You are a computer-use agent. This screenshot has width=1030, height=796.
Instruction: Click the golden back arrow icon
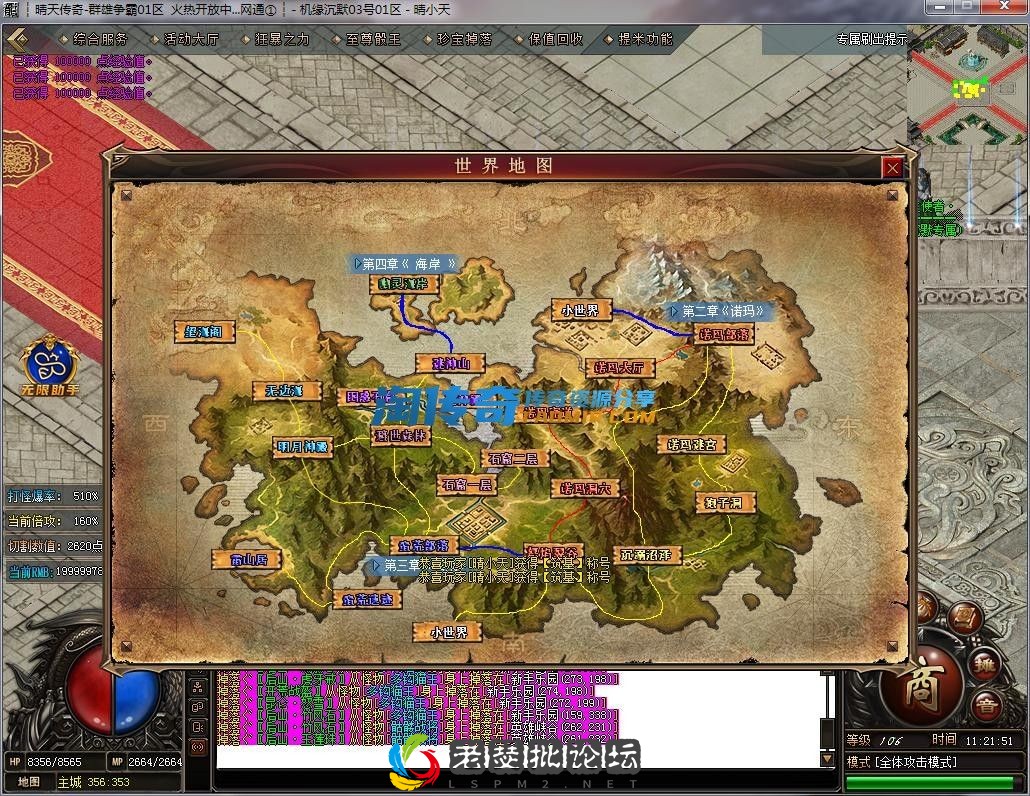pyautogui.click(x=18, y=39)
